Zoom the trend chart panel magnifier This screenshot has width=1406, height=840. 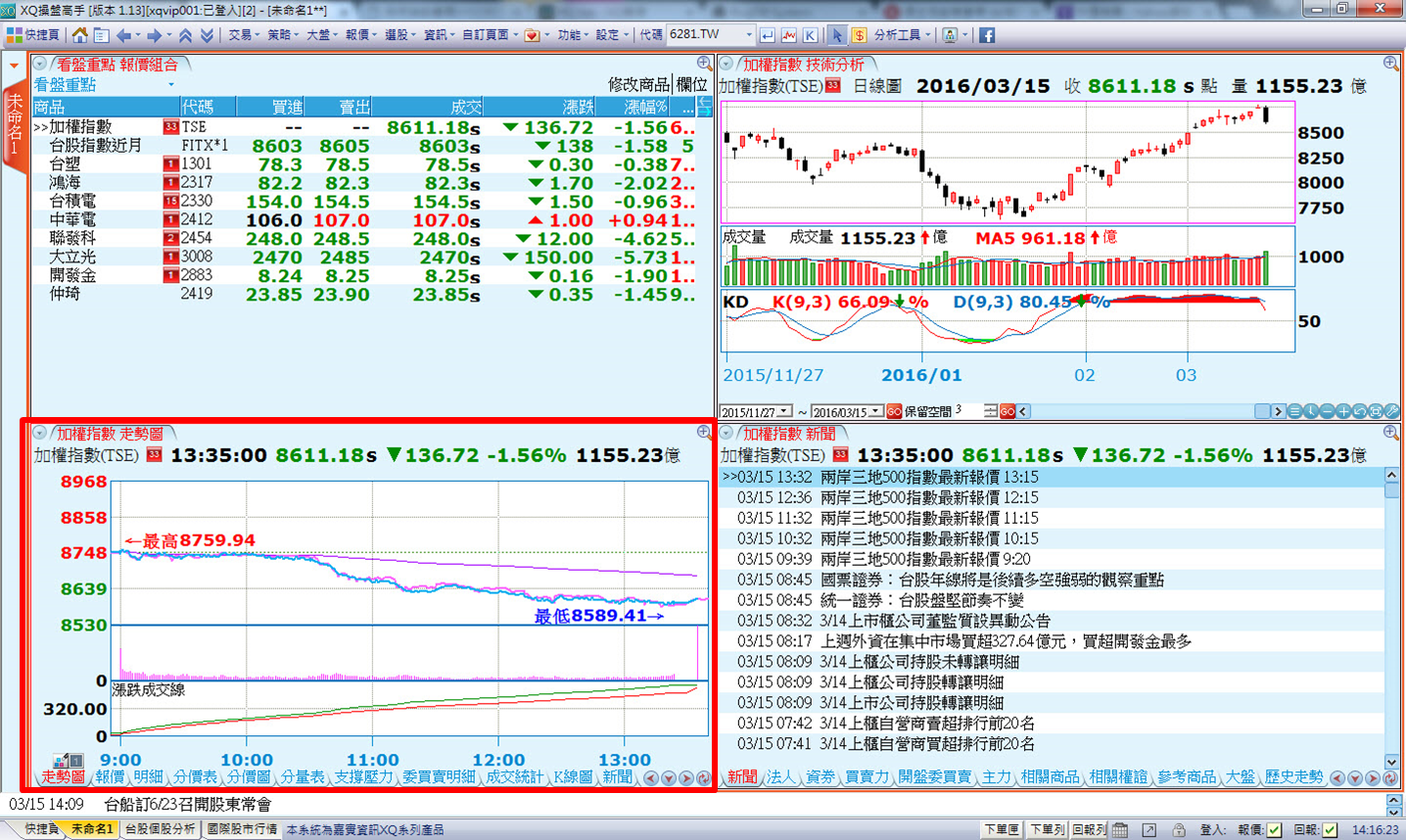click(704, 432)
